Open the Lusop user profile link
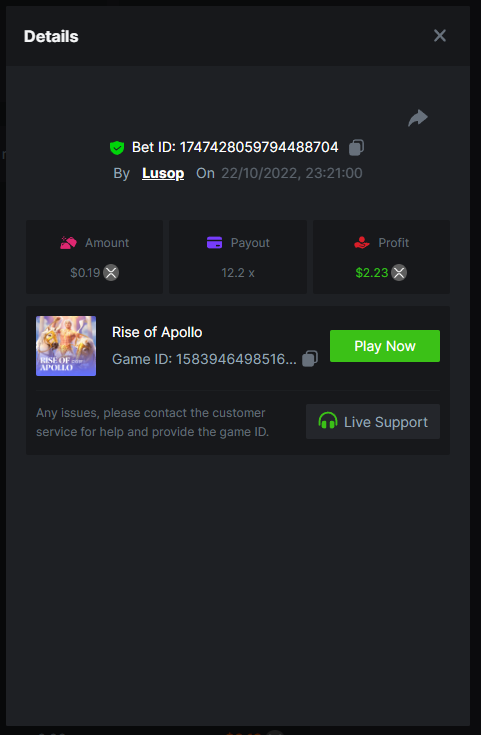Screen dimensions: 481x735 tap(163, 173)
